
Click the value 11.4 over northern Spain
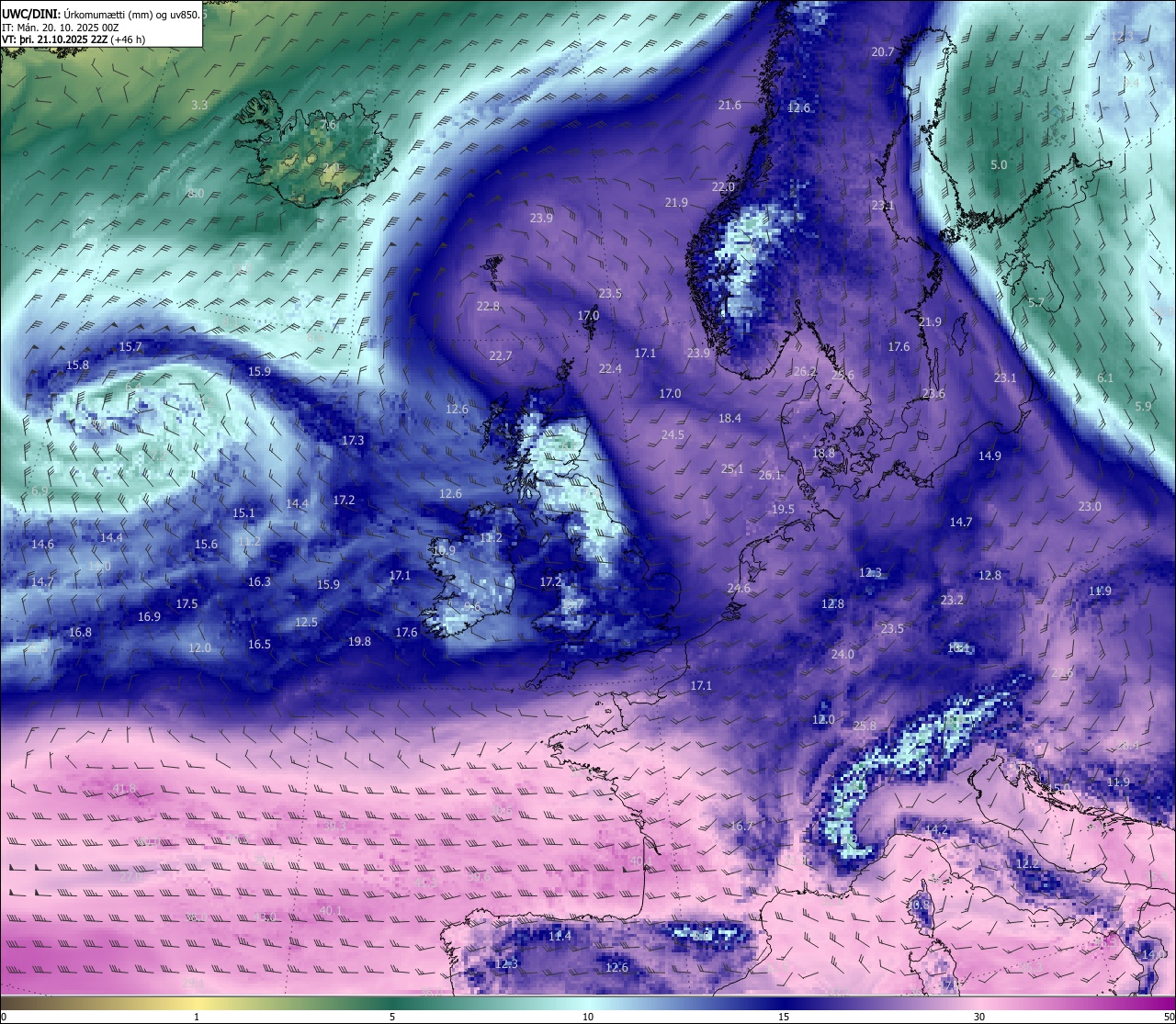pyautogui.click(x=560, y=936)
